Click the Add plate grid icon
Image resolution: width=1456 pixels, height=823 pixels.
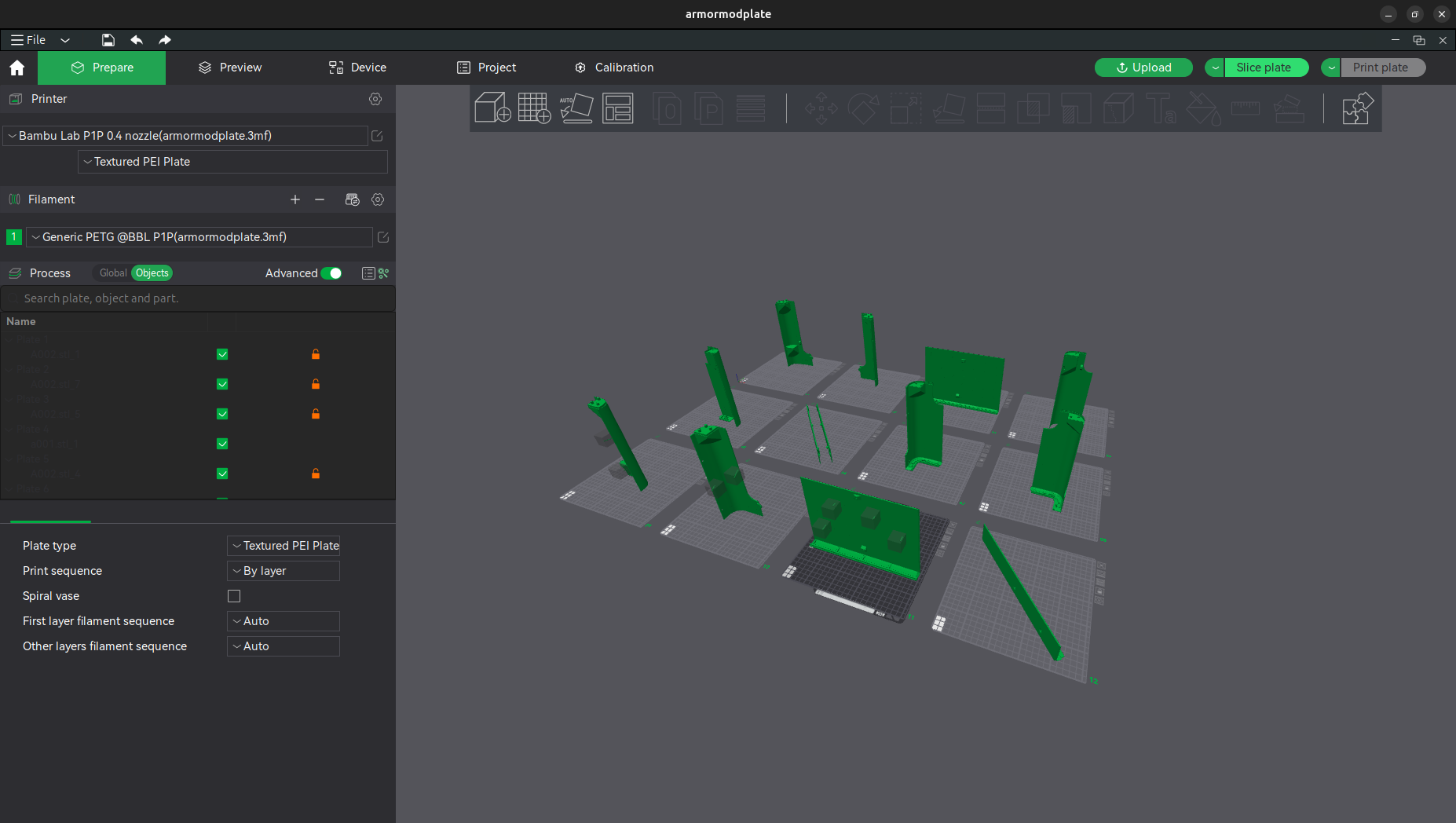coord(534,108)
